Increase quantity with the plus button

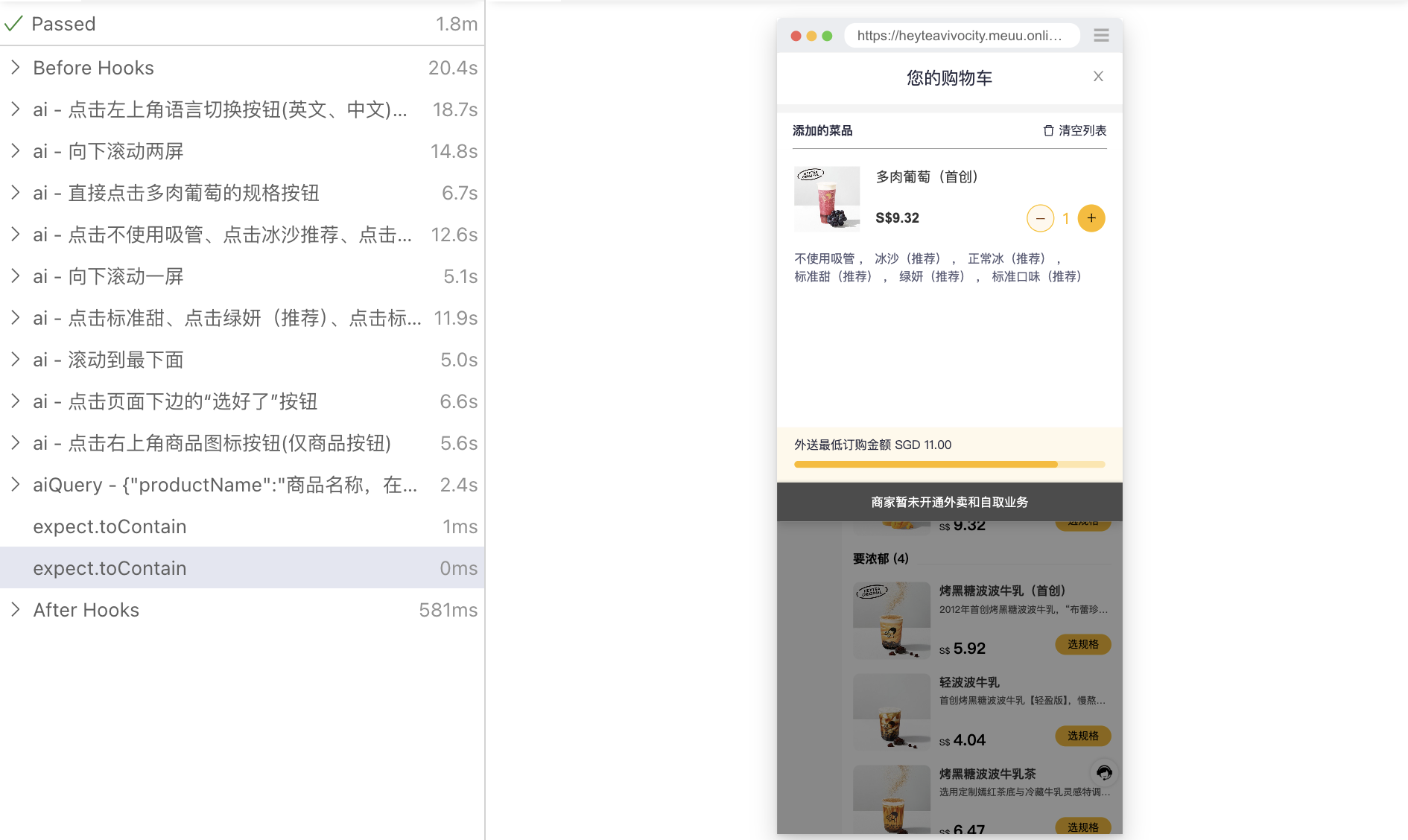tap(1091, 218)
